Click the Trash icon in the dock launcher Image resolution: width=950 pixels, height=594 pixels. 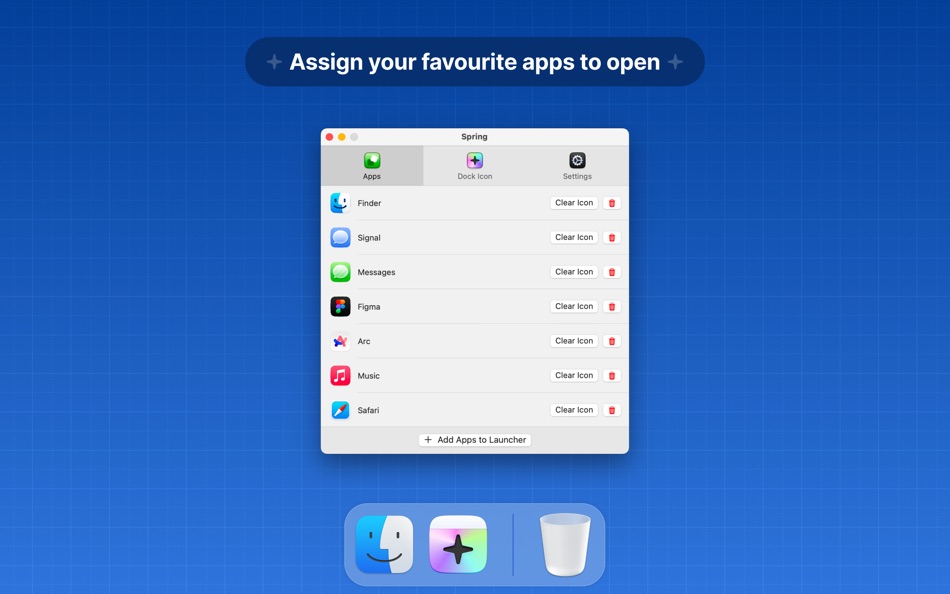click(564, 544)
